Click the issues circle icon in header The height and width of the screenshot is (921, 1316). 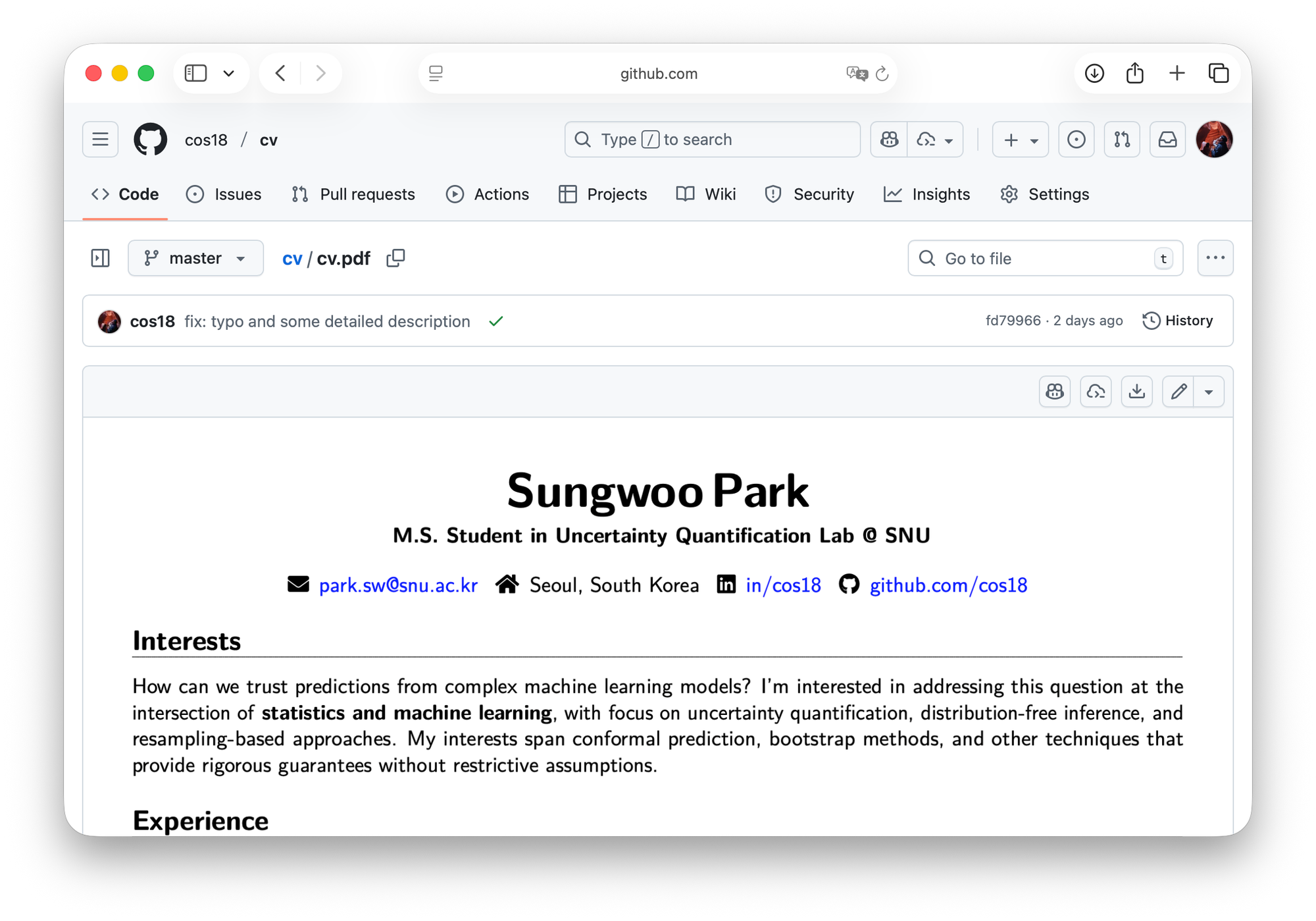pos(1076,140)
